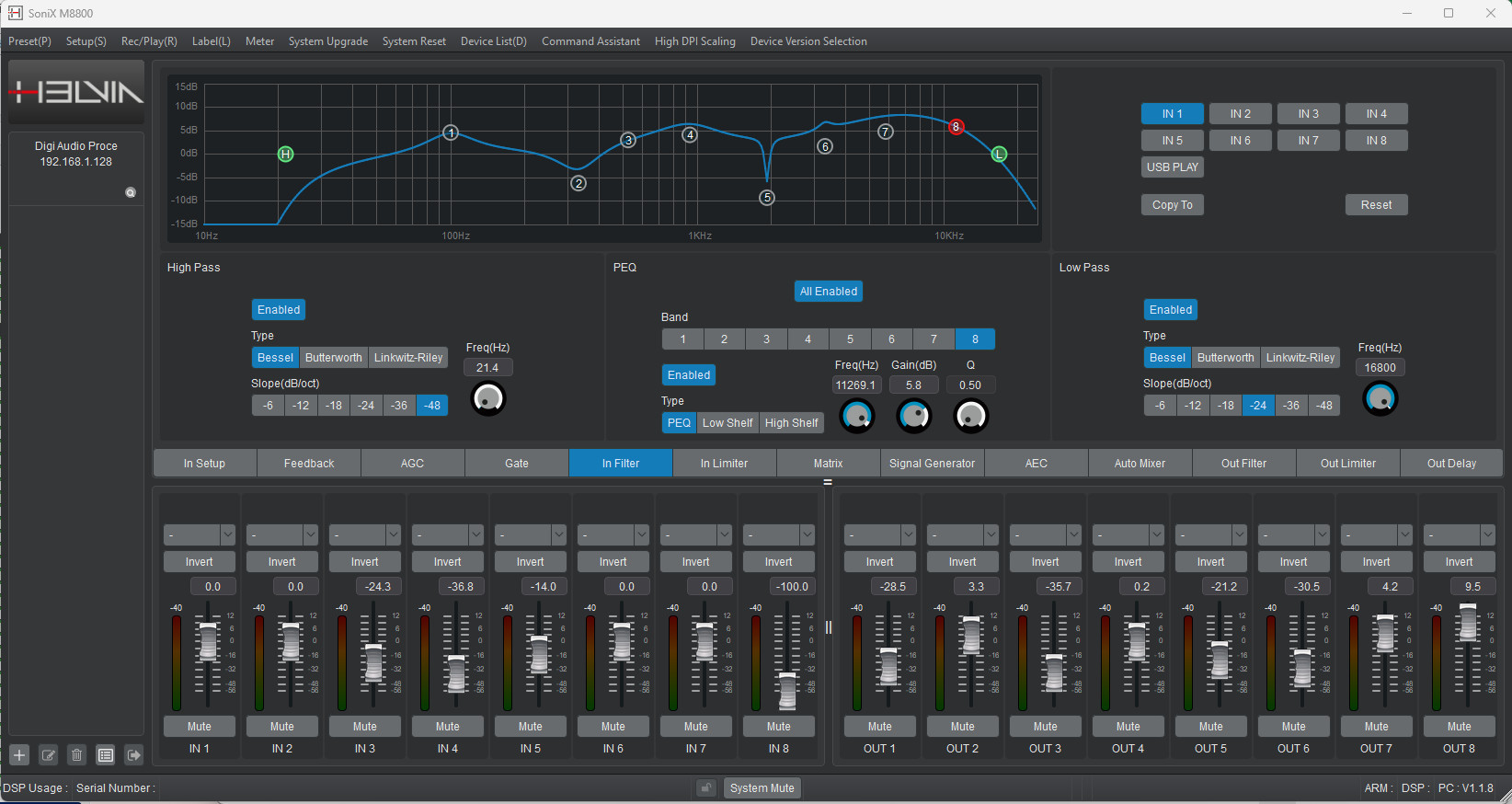The height and width of the screenshot is (804, 1512).
Task: Switch to the Out Filter tab
Action: click(1243, 464)
